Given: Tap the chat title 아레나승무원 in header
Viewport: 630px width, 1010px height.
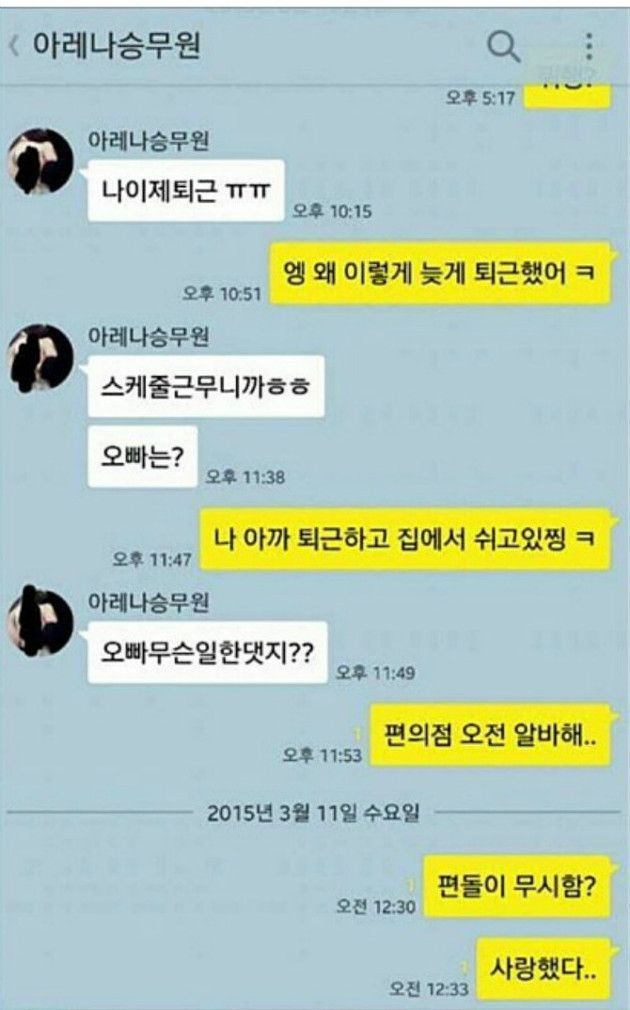Looking at the screenshot, I should tap(117, 45).
